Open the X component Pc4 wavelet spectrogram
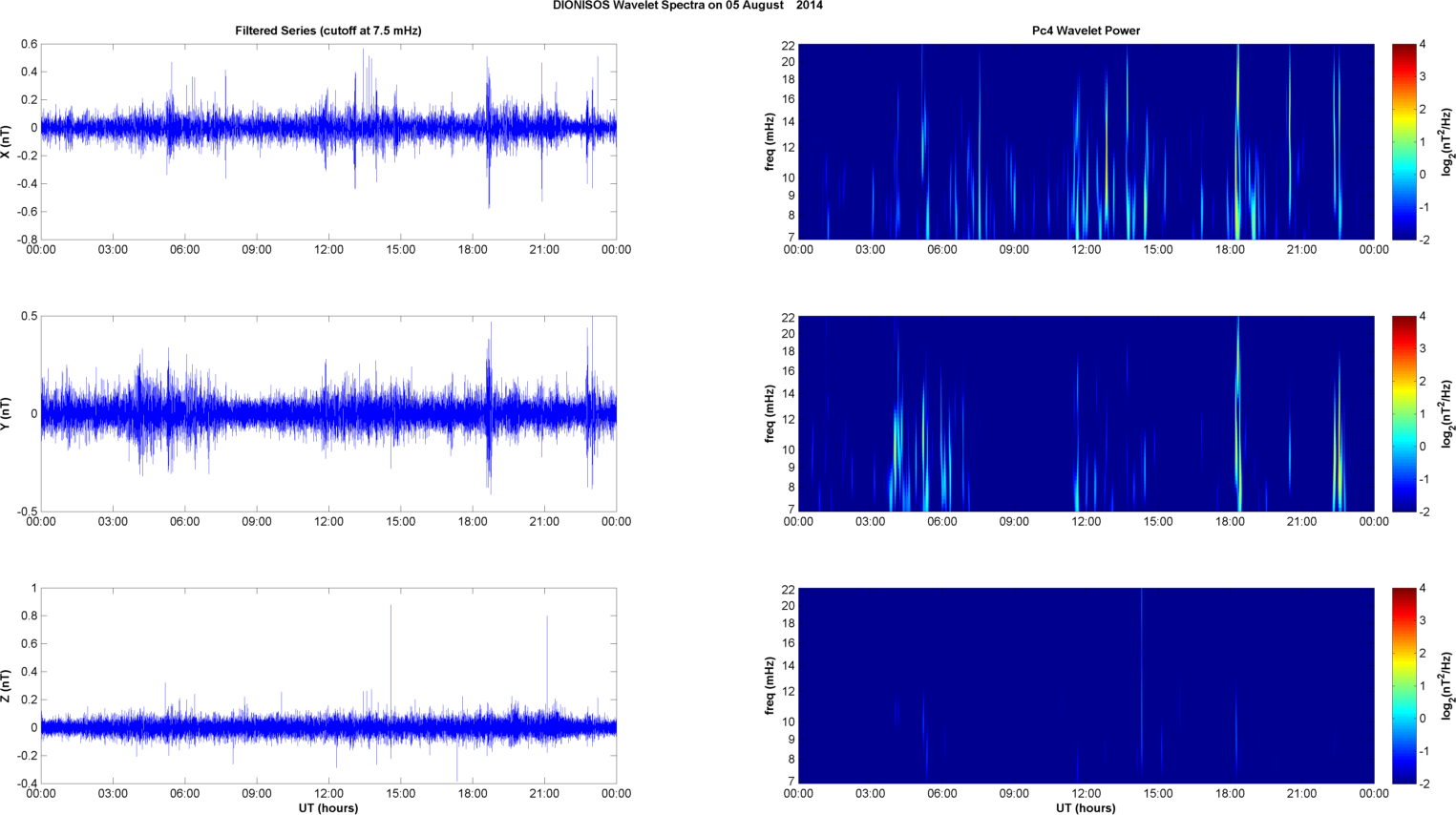 click(1086, 141)
